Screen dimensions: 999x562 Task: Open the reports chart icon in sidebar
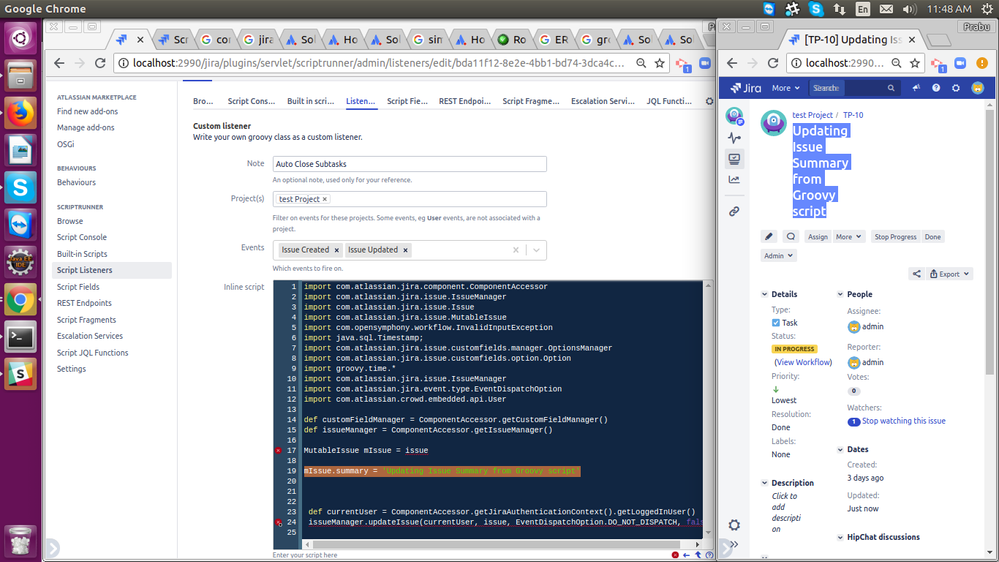(x=735, y=180)
